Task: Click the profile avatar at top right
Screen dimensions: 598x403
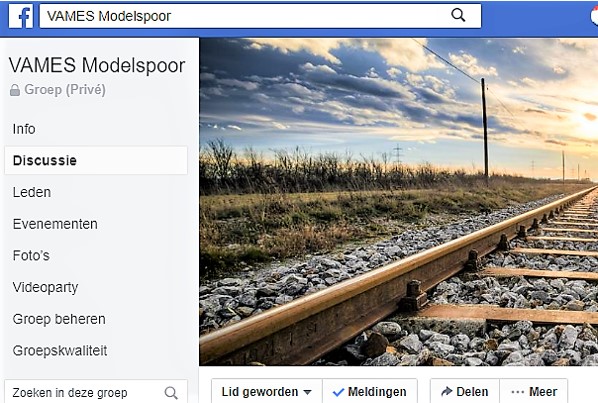Action: (x=594, y=16)
